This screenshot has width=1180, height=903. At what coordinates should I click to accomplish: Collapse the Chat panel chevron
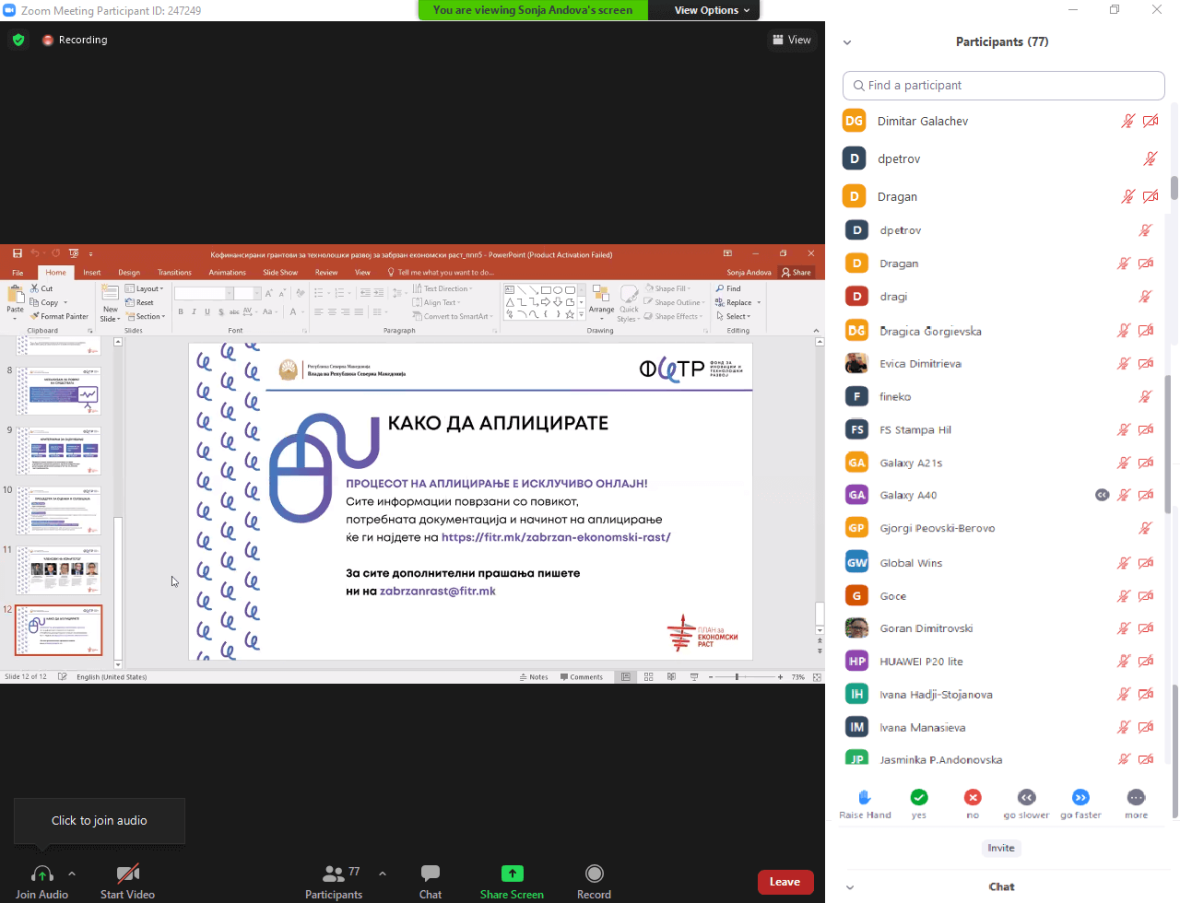tap(850, 887)
